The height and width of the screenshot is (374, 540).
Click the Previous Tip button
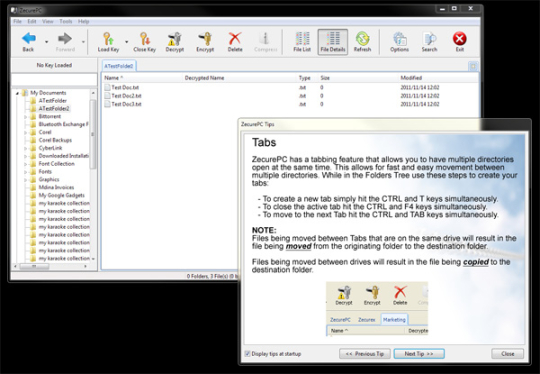[x=364, y=354]
